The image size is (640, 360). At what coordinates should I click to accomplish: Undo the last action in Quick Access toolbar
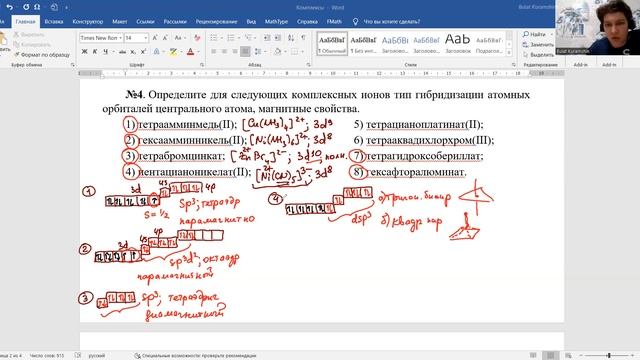coord(9,7)
